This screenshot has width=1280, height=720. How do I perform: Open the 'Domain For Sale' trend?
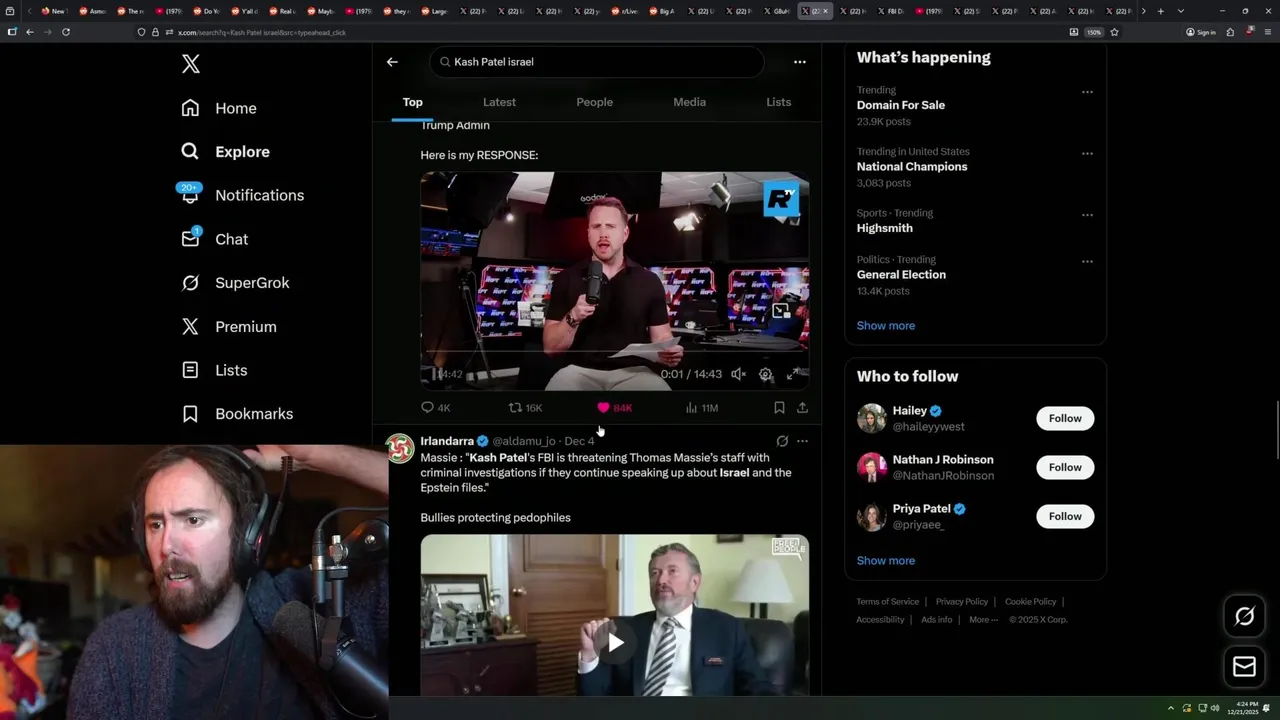point(900,105)
